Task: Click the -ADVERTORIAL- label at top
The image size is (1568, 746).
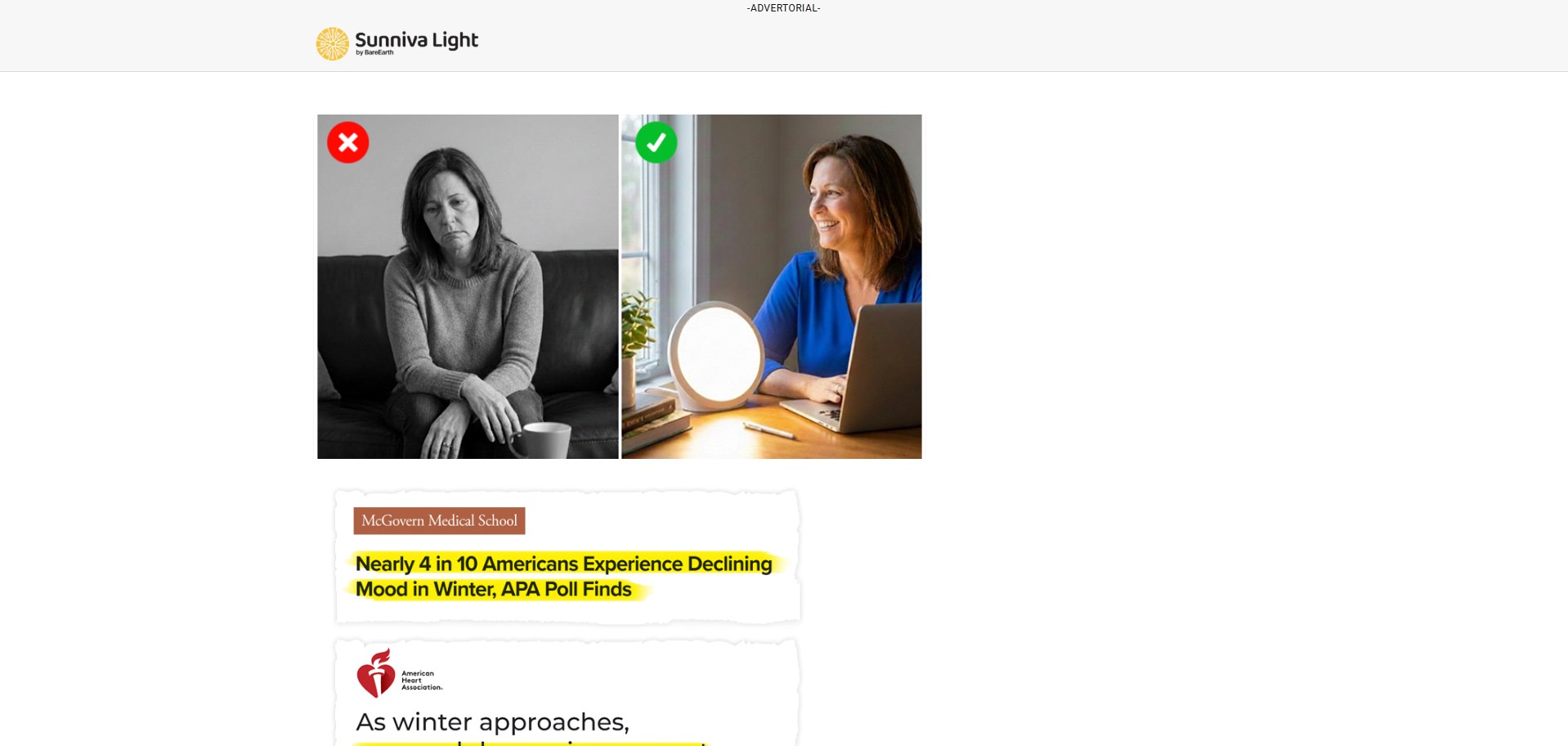Action: point(783,8)
